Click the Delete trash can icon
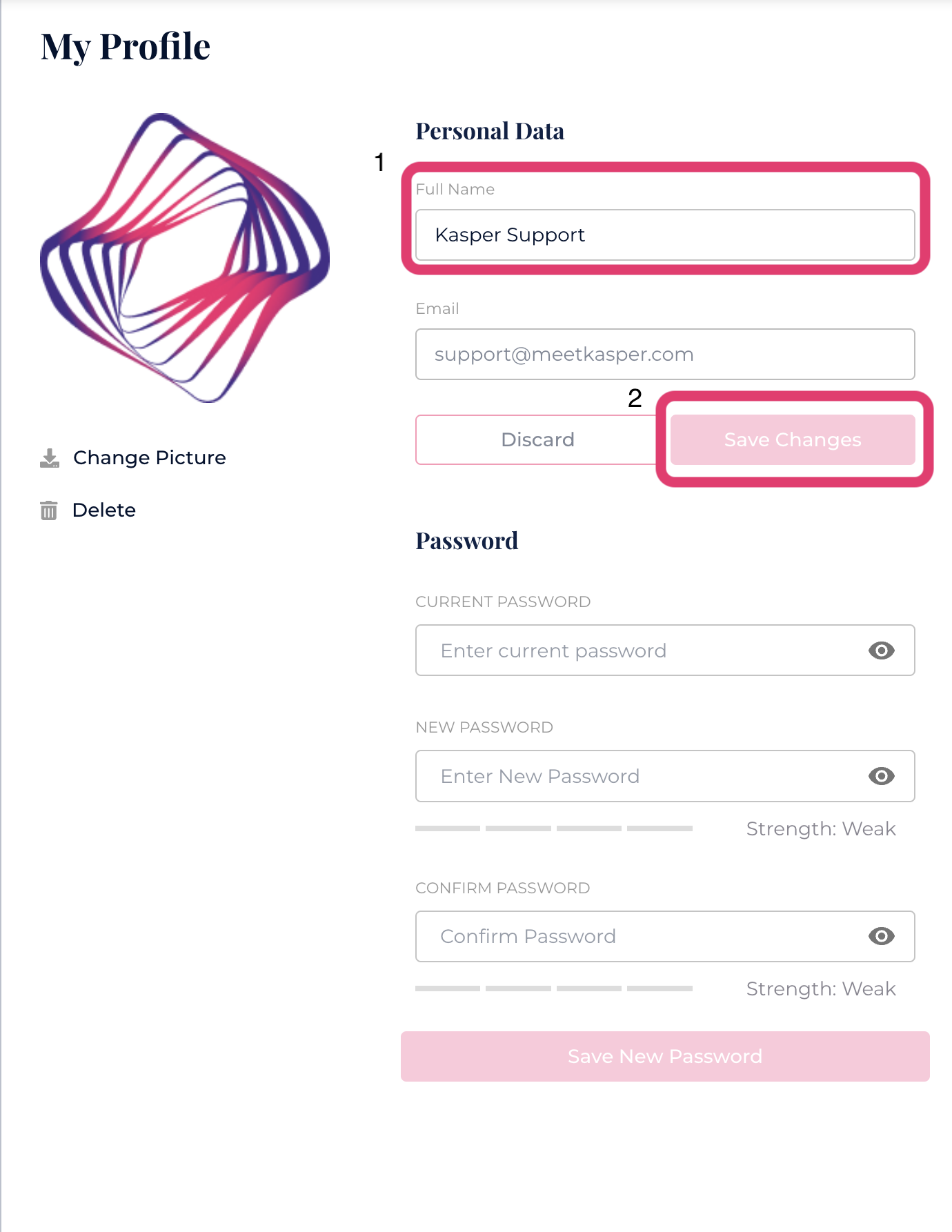This screenshot has height=1232, width=952. 49,510
